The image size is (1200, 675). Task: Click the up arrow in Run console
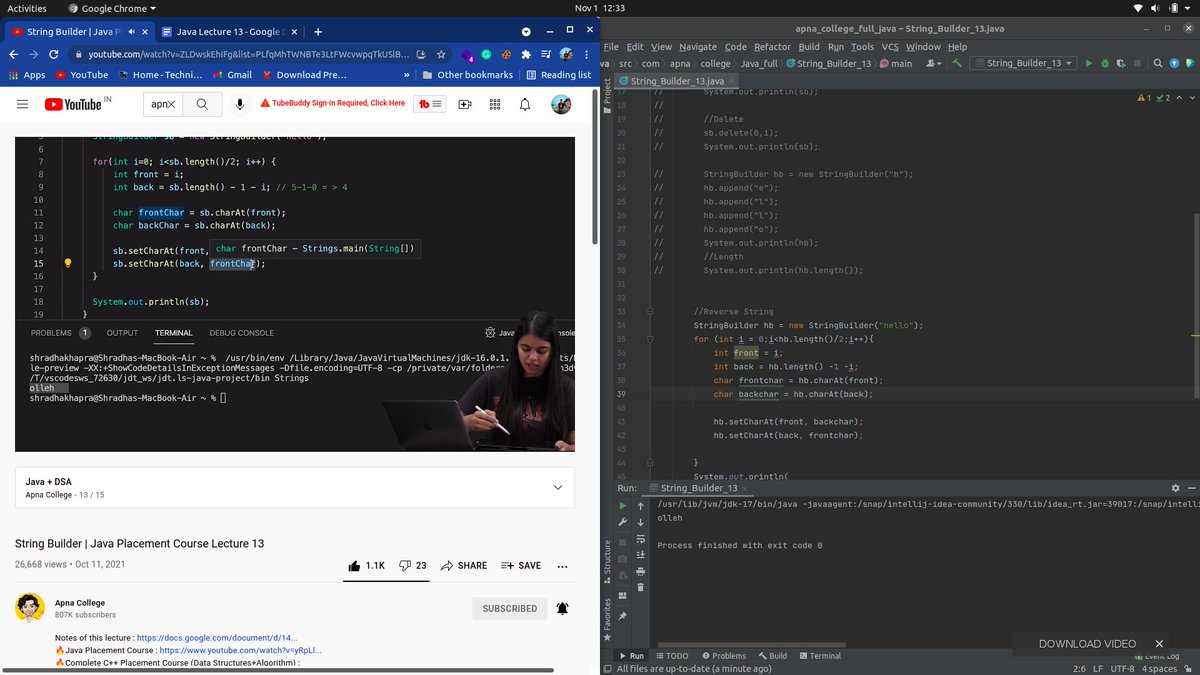coord(641,506)
